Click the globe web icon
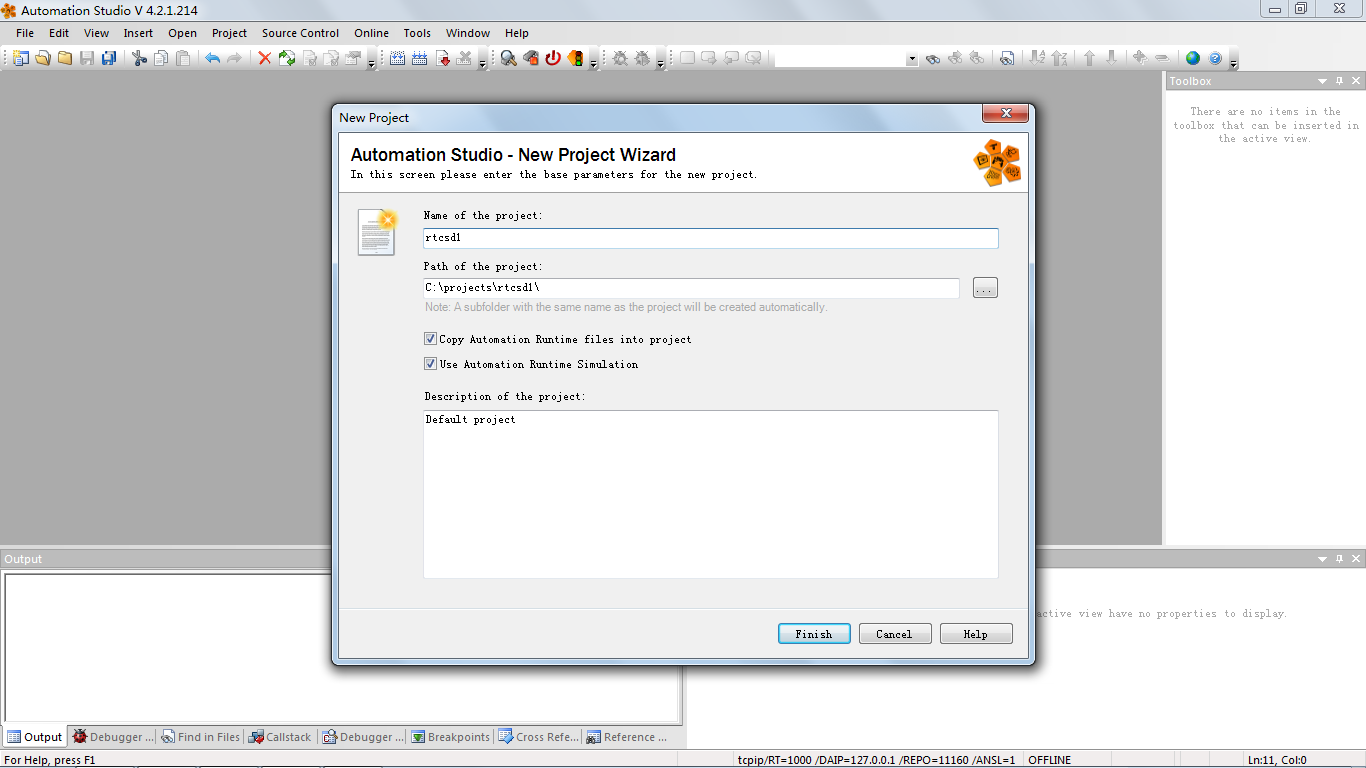This screenshot has width=1366, height=768. [1193, 58]
